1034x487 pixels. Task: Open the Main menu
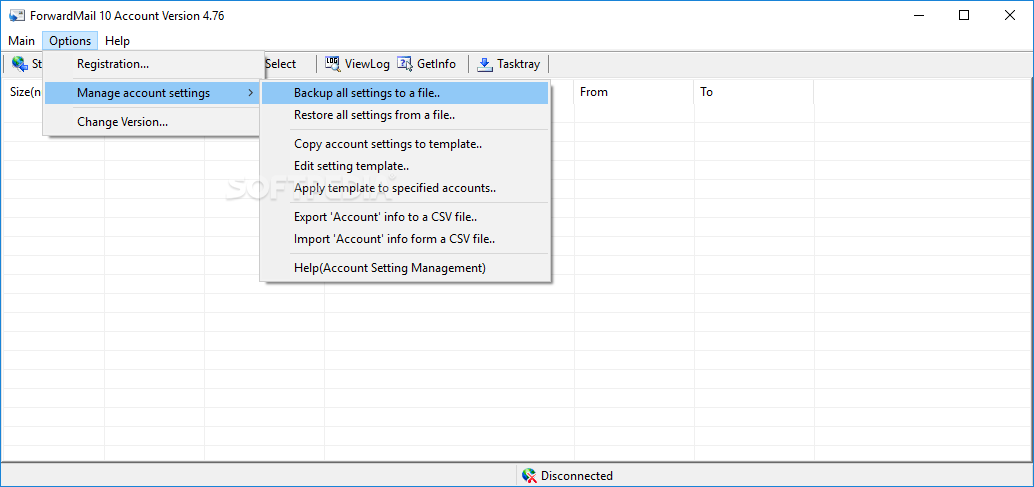click(x=22, y=41)
